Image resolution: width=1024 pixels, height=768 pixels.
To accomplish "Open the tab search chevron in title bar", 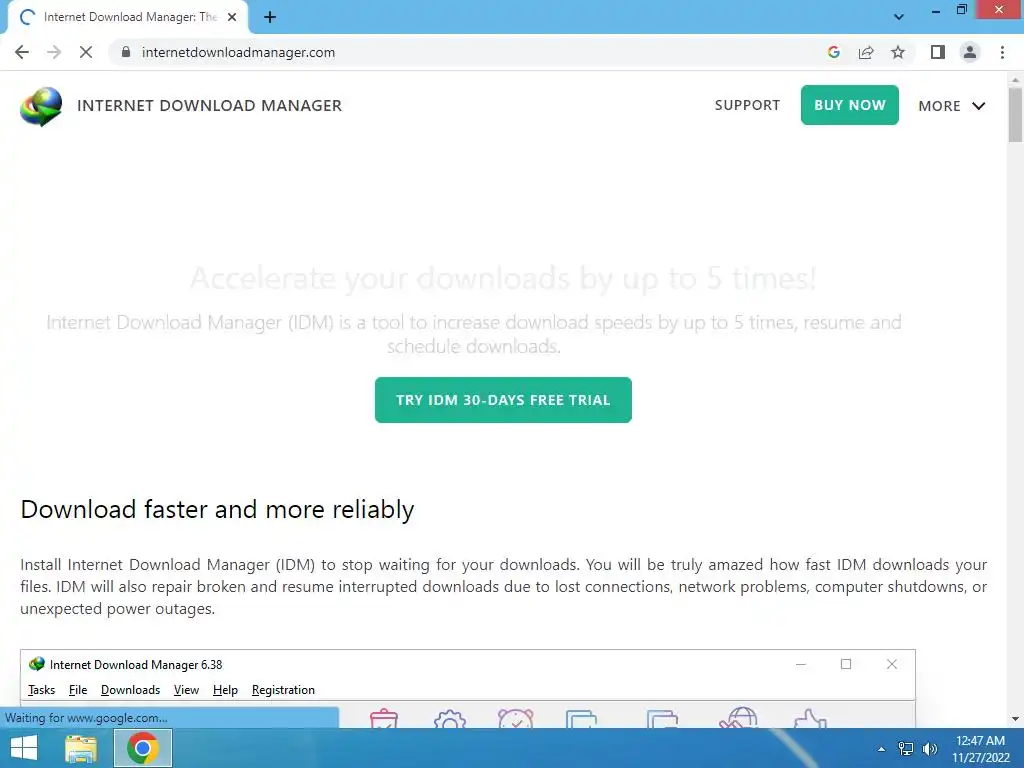I will 899,17.
